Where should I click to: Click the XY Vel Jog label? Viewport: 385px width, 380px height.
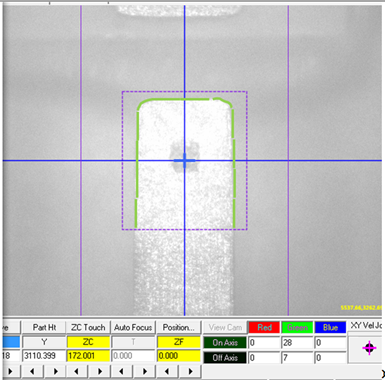point(367,325)
